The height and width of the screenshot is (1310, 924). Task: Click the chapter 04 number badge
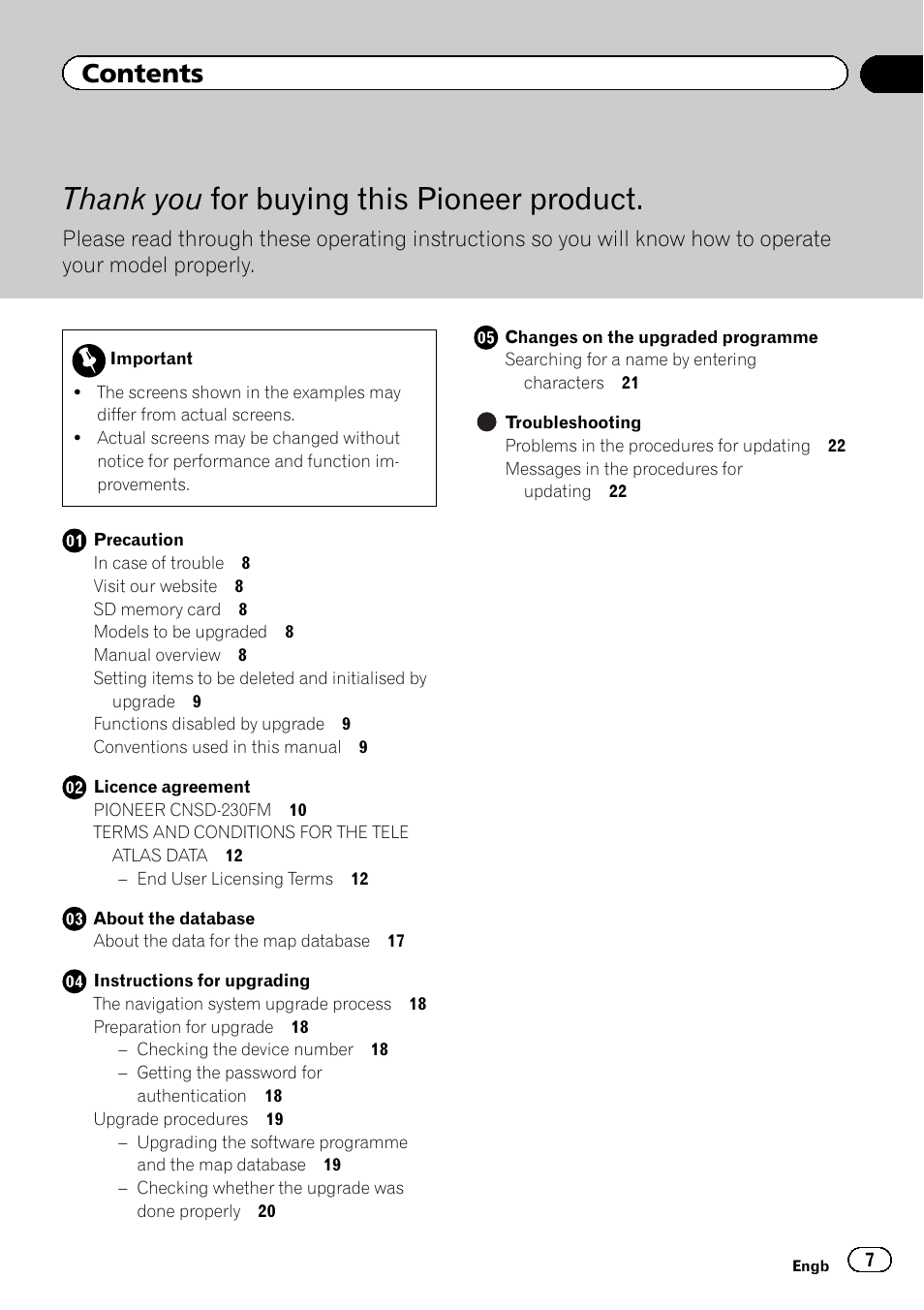click(75, 982)
